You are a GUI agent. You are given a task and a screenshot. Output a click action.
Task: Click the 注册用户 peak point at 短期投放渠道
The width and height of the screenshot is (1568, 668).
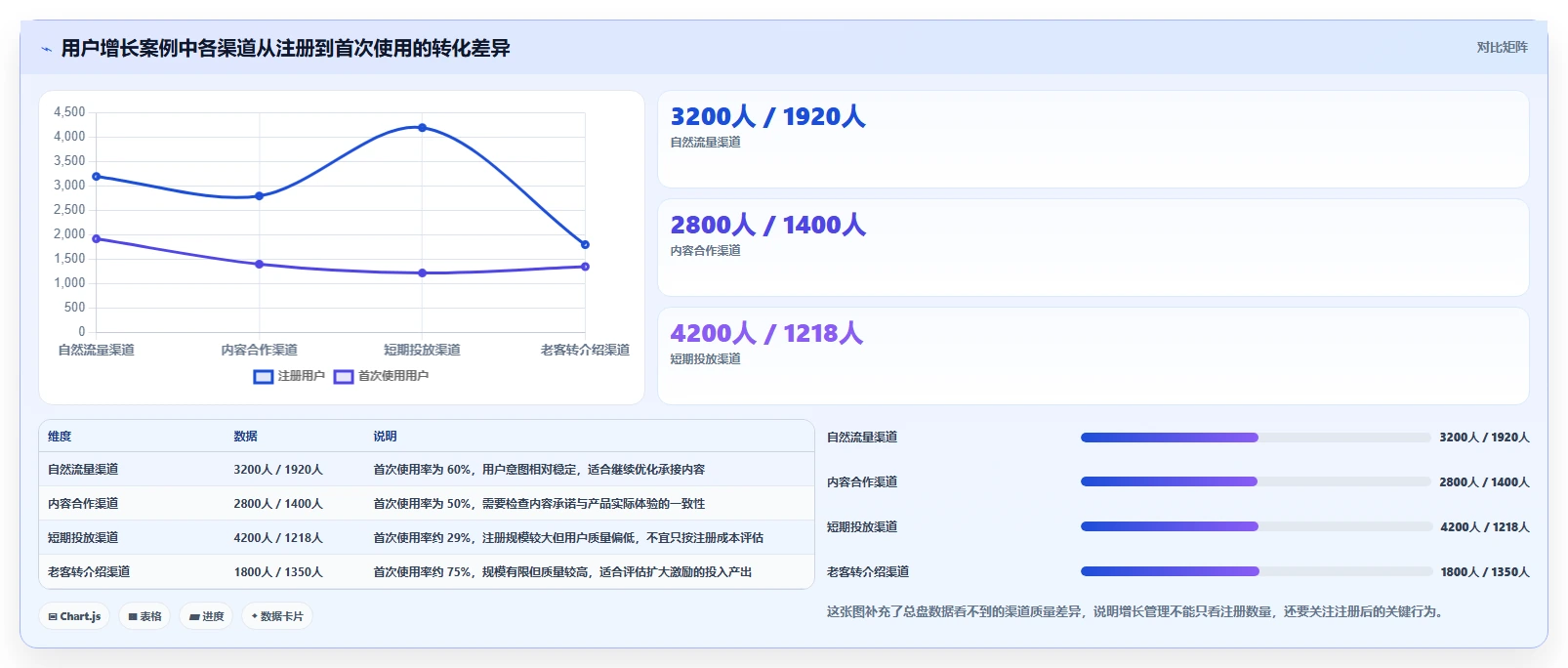coord(422,128)
